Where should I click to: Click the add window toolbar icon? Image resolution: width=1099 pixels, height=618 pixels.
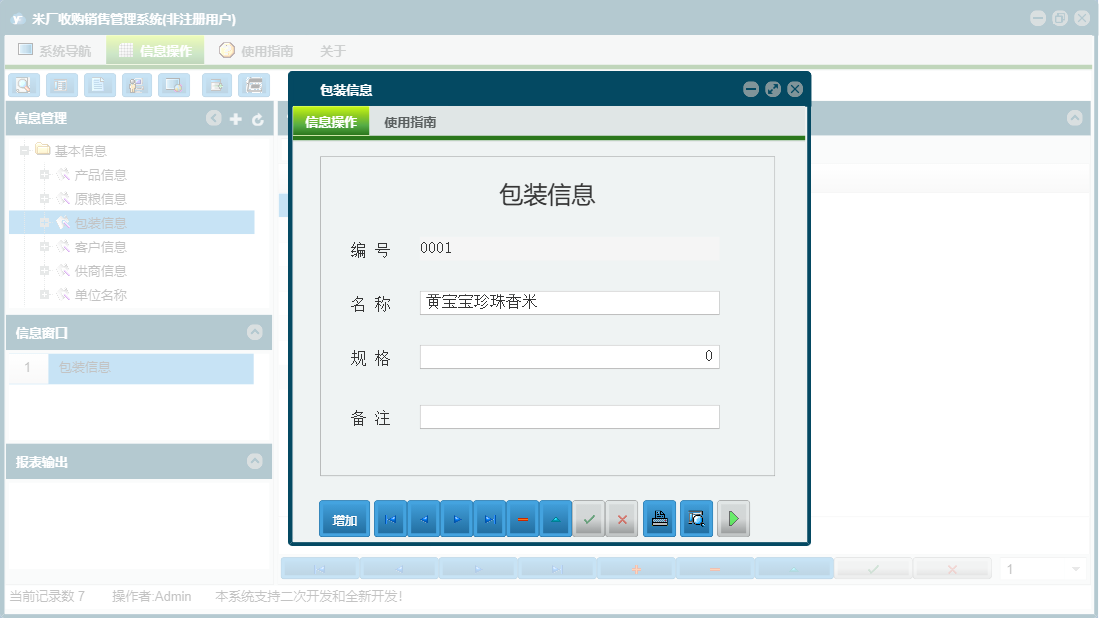217,85
